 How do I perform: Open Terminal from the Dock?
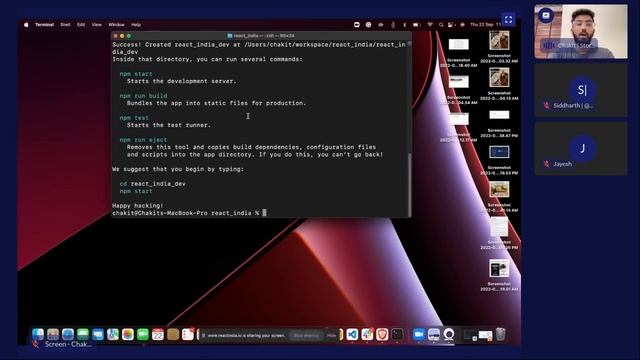[x=397, y=334]
